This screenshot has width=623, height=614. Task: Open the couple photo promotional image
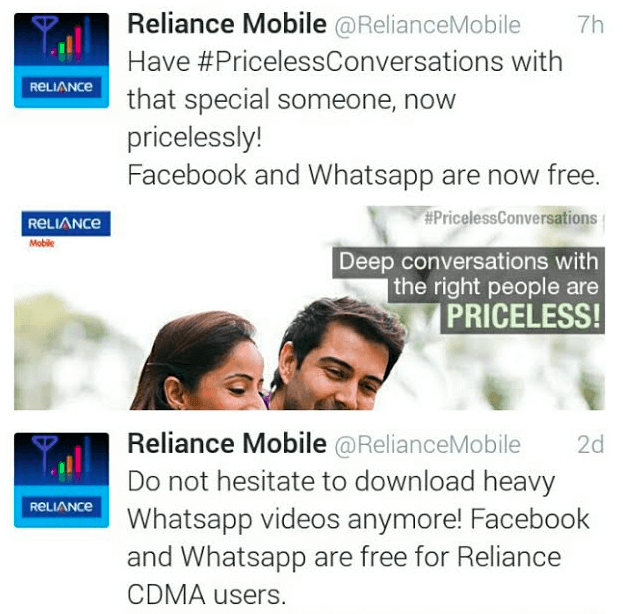click(310, 308)
